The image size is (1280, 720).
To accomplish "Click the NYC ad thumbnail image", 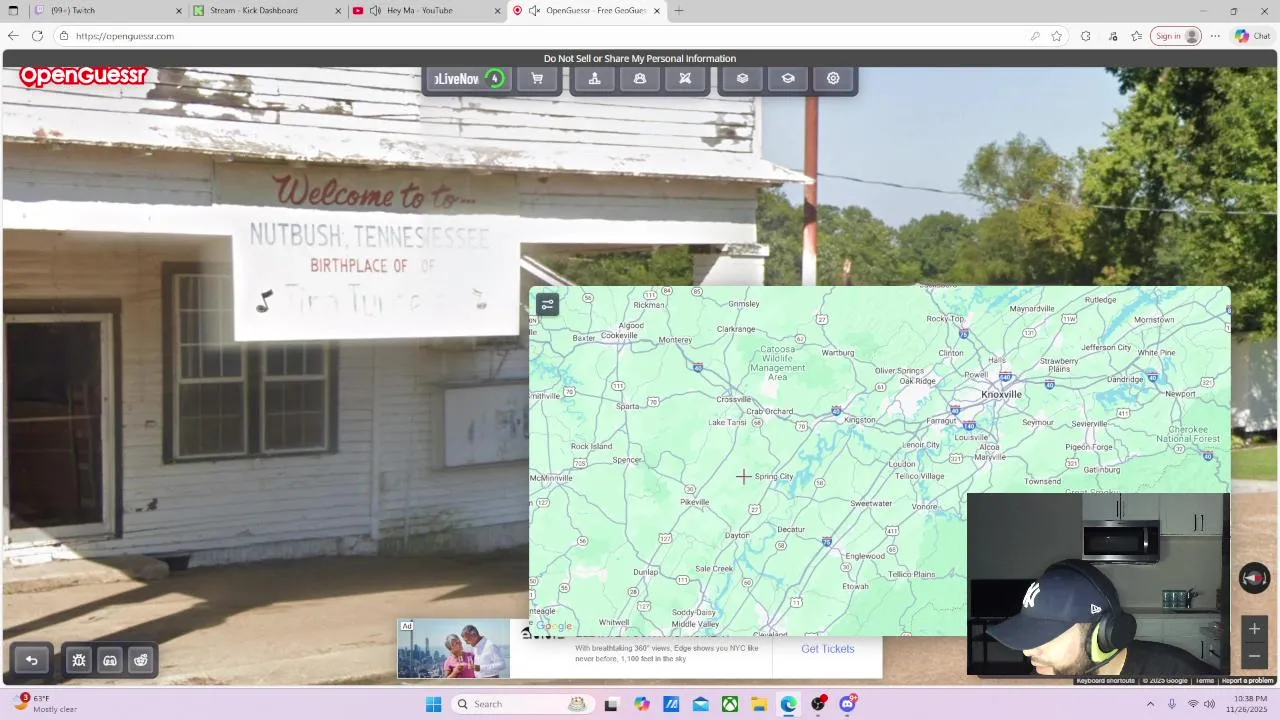I will point(454,649).
